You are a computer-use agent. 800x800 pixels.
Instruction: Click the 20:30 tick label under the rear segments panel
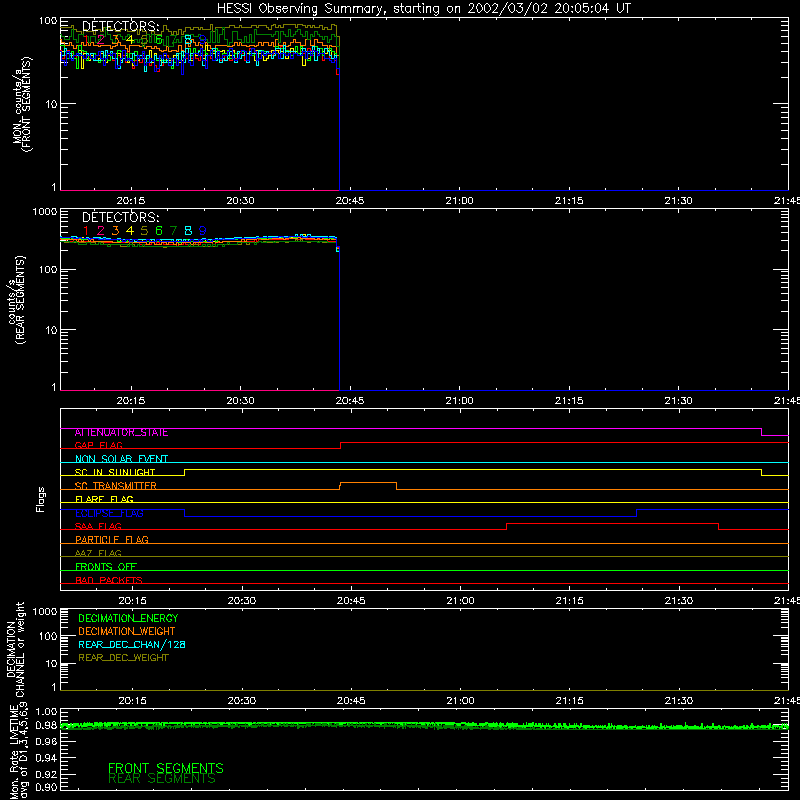[x=240, y=401]
